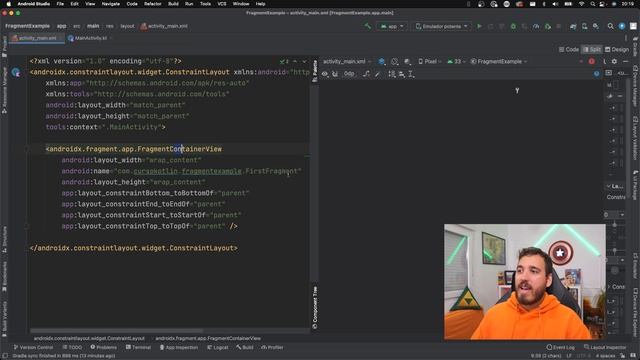Open Palette vertical tab
This screenshot has height=360, width=640.
(x=315, y=71)
